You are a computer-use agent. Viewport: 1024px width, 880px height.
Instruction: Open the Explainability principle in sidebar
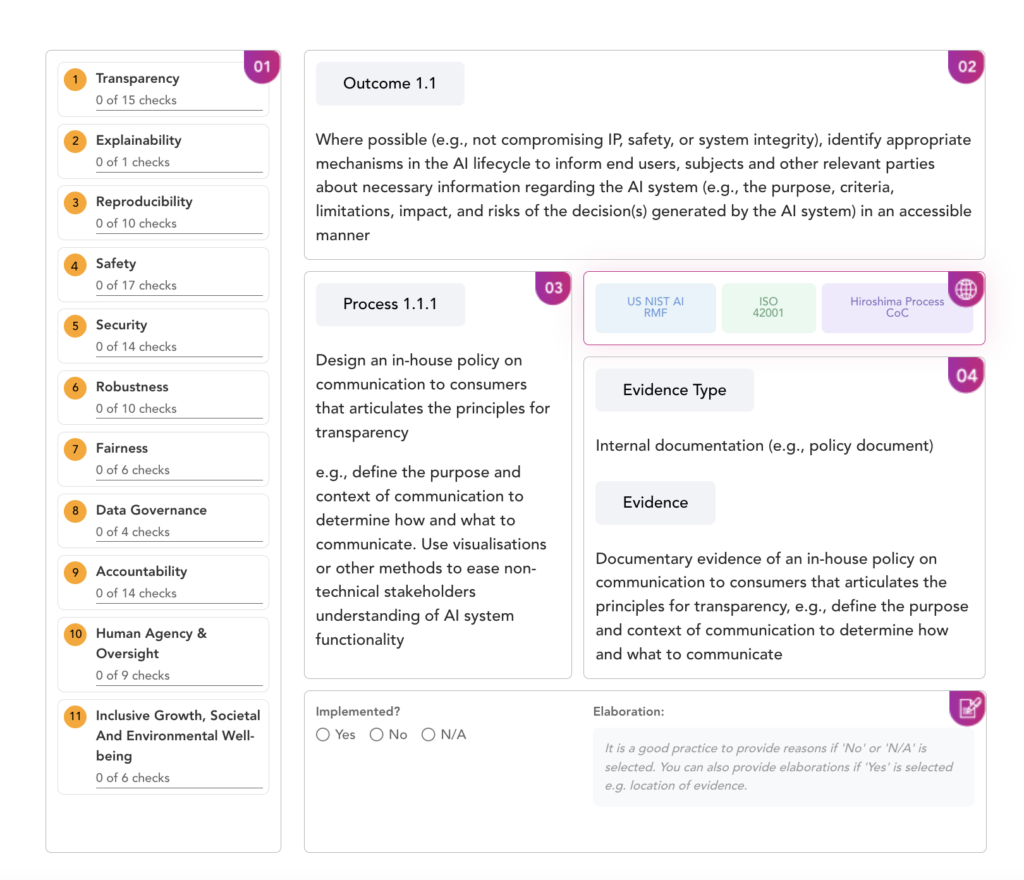(163, 151)
